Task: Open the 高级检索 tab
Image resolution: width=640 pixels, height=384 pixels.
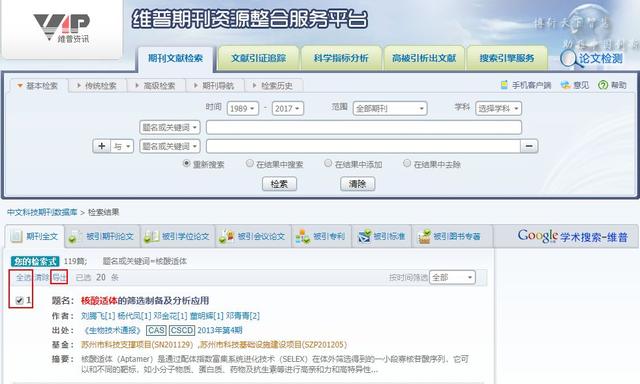Action: (156, 86)
